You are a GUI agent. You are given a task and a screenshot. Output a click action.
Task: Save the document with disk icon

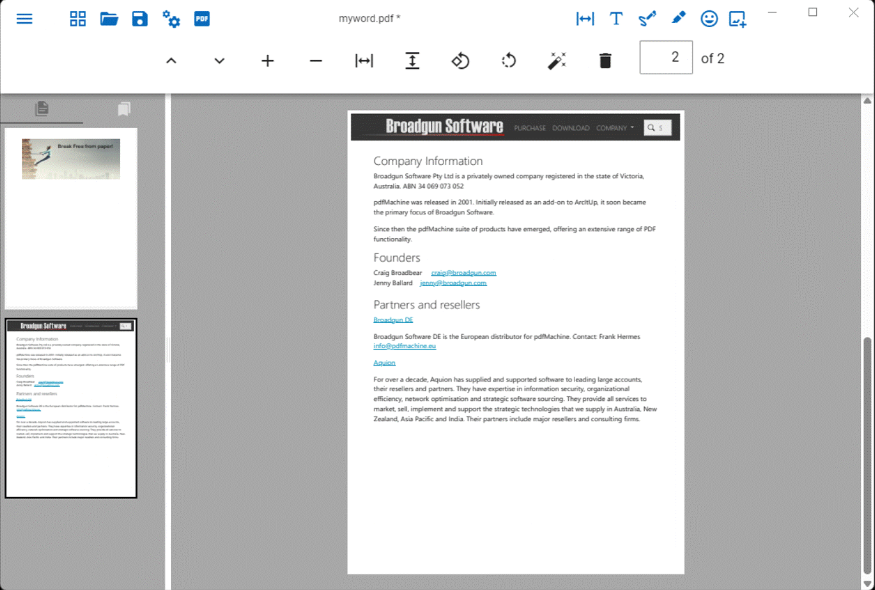click(140, 19)
